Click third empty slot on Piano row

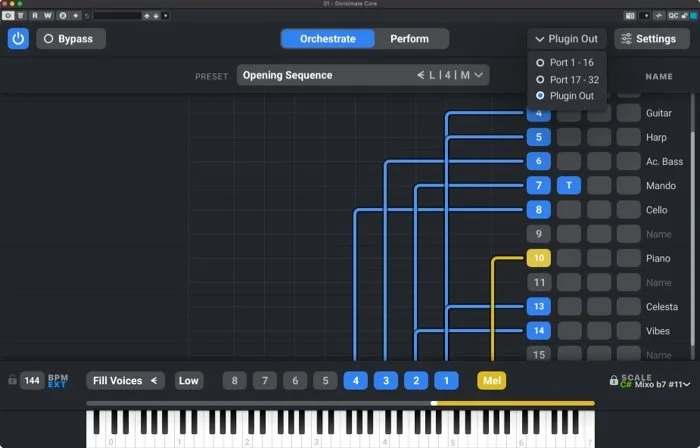coord(629,258)
